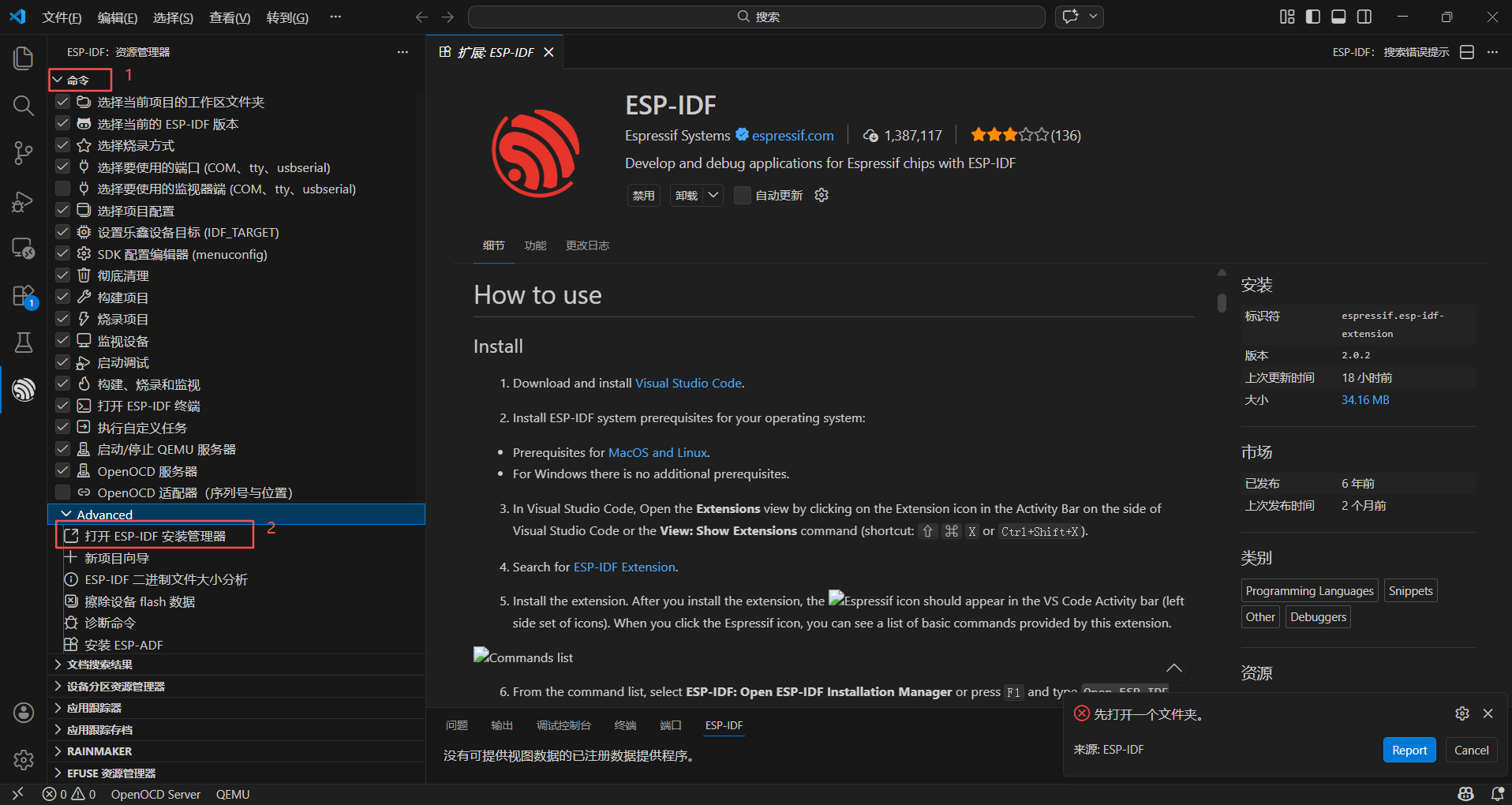The height and width of the screenshot is (805, 1512).
Task: Toggle the bottom panel layout icon
Action: tap(1338, 17)
